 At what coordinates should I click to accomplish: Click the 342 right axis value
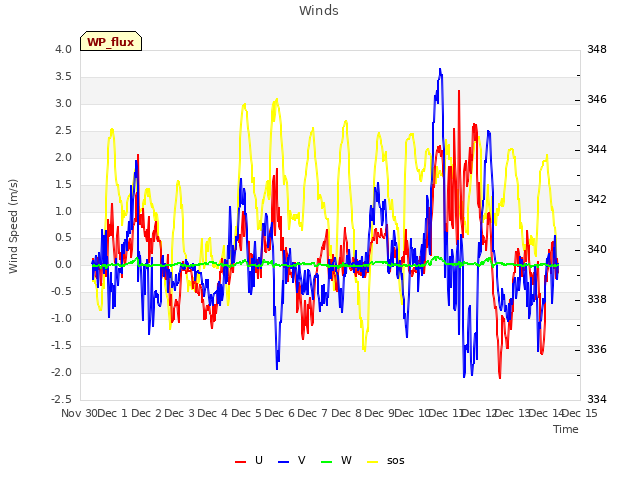[x=597, y=199]
